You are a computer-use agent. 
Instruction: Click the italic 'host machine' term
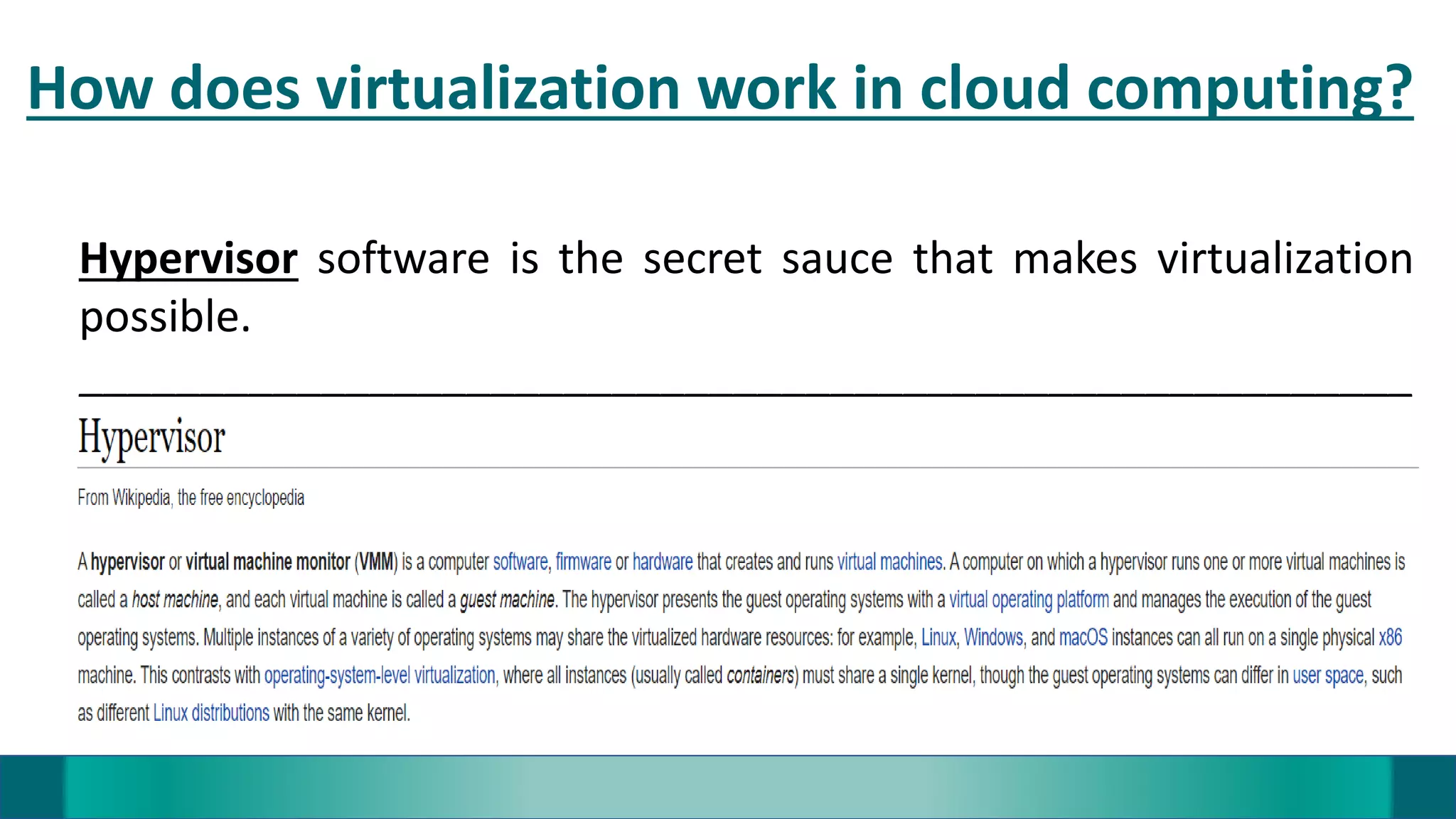coord(175,599)
